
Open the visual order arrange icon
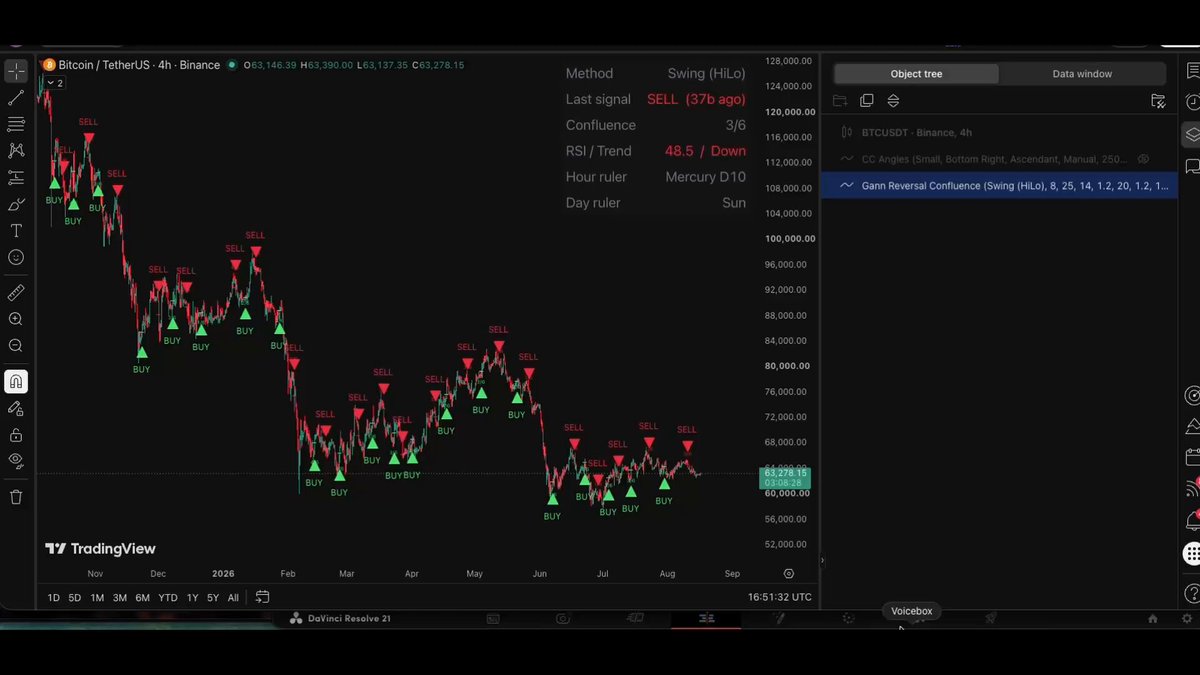(894, 101)
